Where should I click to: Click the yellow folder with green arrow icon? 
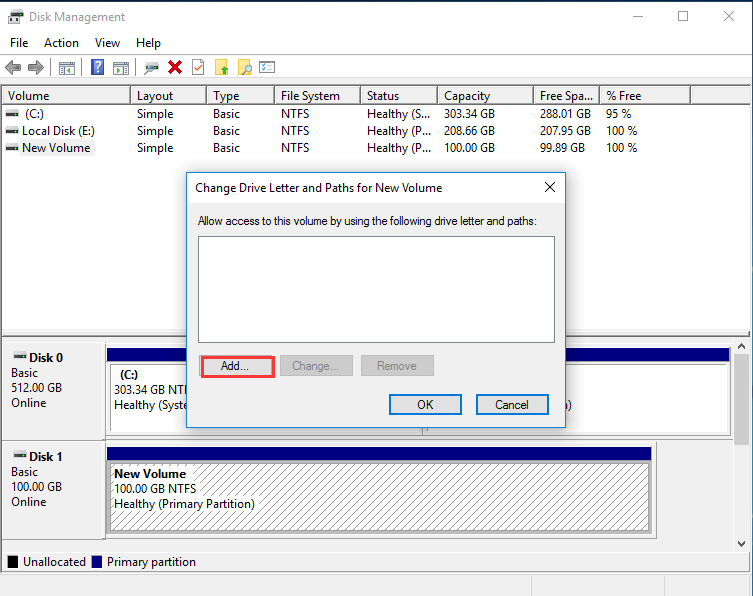tap(221, 67)
